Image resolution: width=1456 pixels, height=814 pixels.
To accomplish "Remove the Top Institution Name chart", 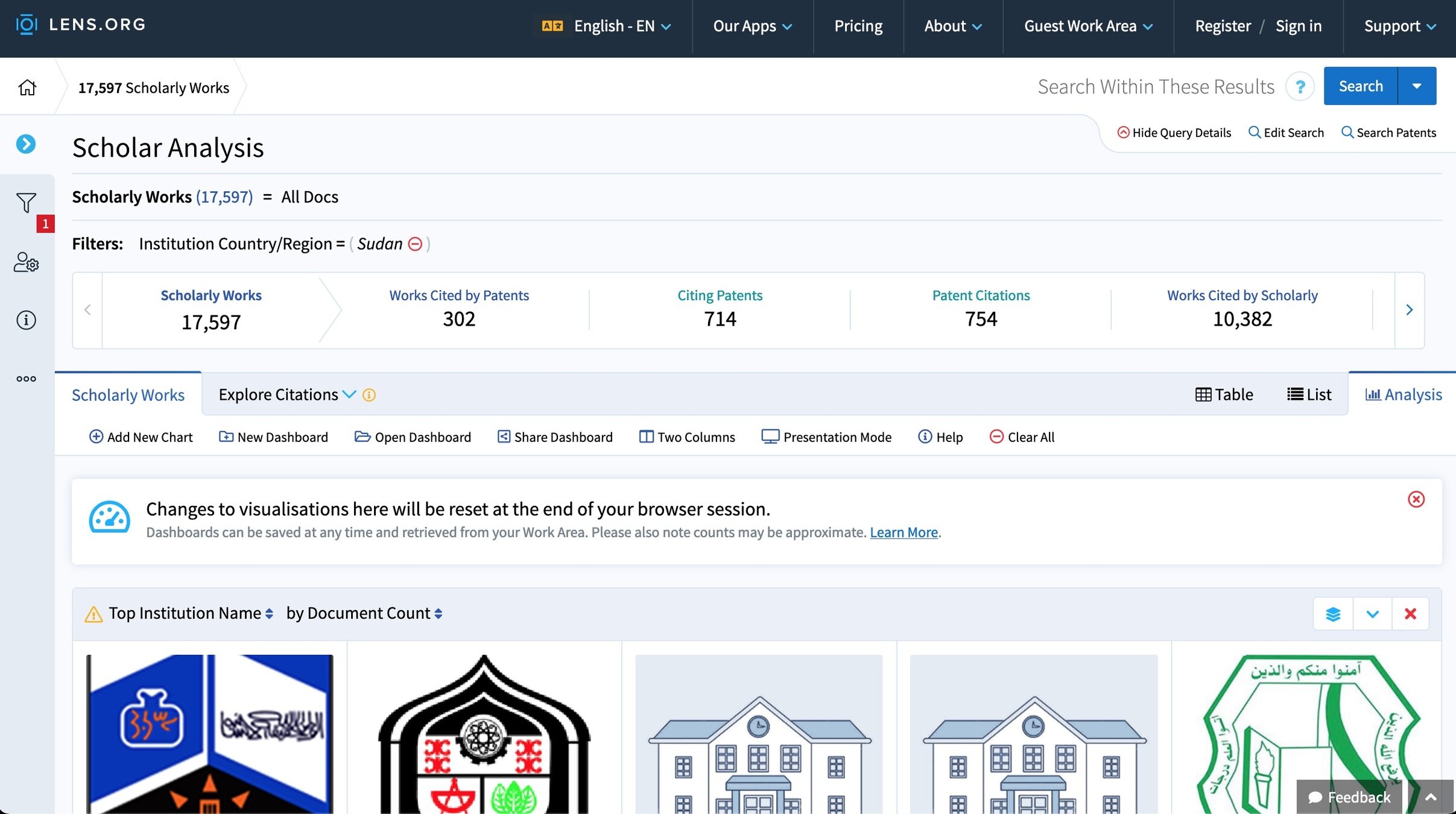I will (x=1410, y=614).
